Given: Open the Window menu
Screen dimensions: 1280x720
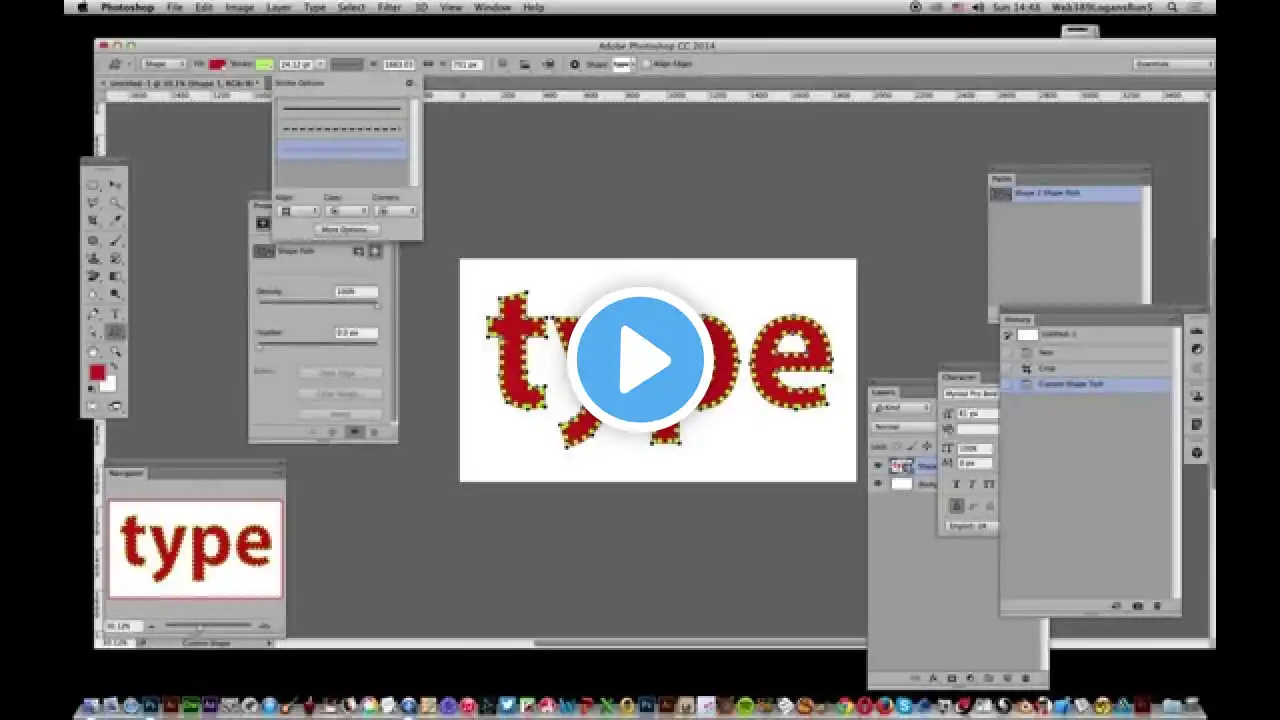Looking at the screenshot, I should click(x=492, y=7).
